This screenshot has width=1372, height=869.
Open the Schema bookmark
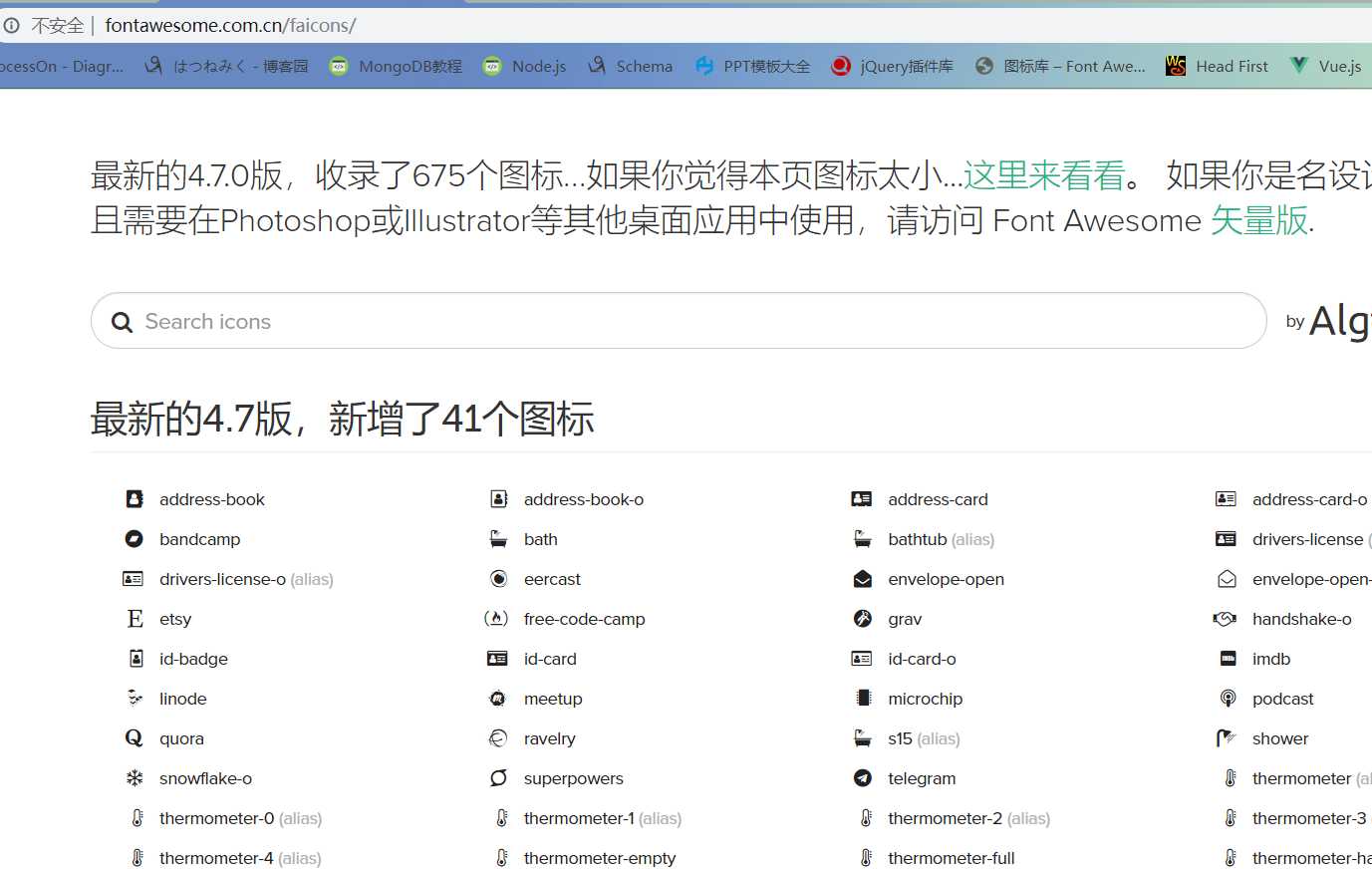(x=630, y=66)
